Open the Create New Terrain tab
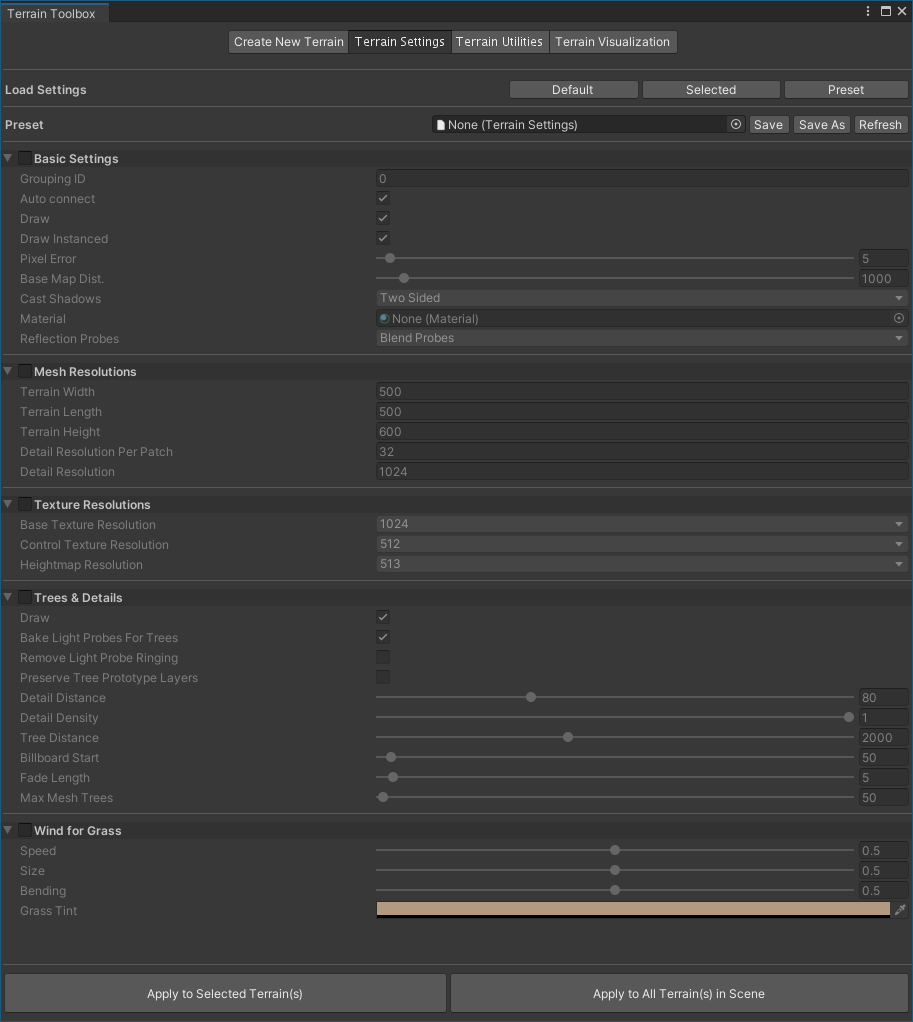 point(288,42)
